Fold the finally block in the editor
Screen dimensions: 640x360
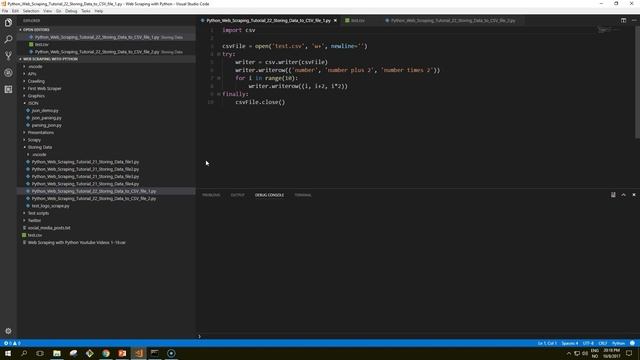click(x=219, y=94)
